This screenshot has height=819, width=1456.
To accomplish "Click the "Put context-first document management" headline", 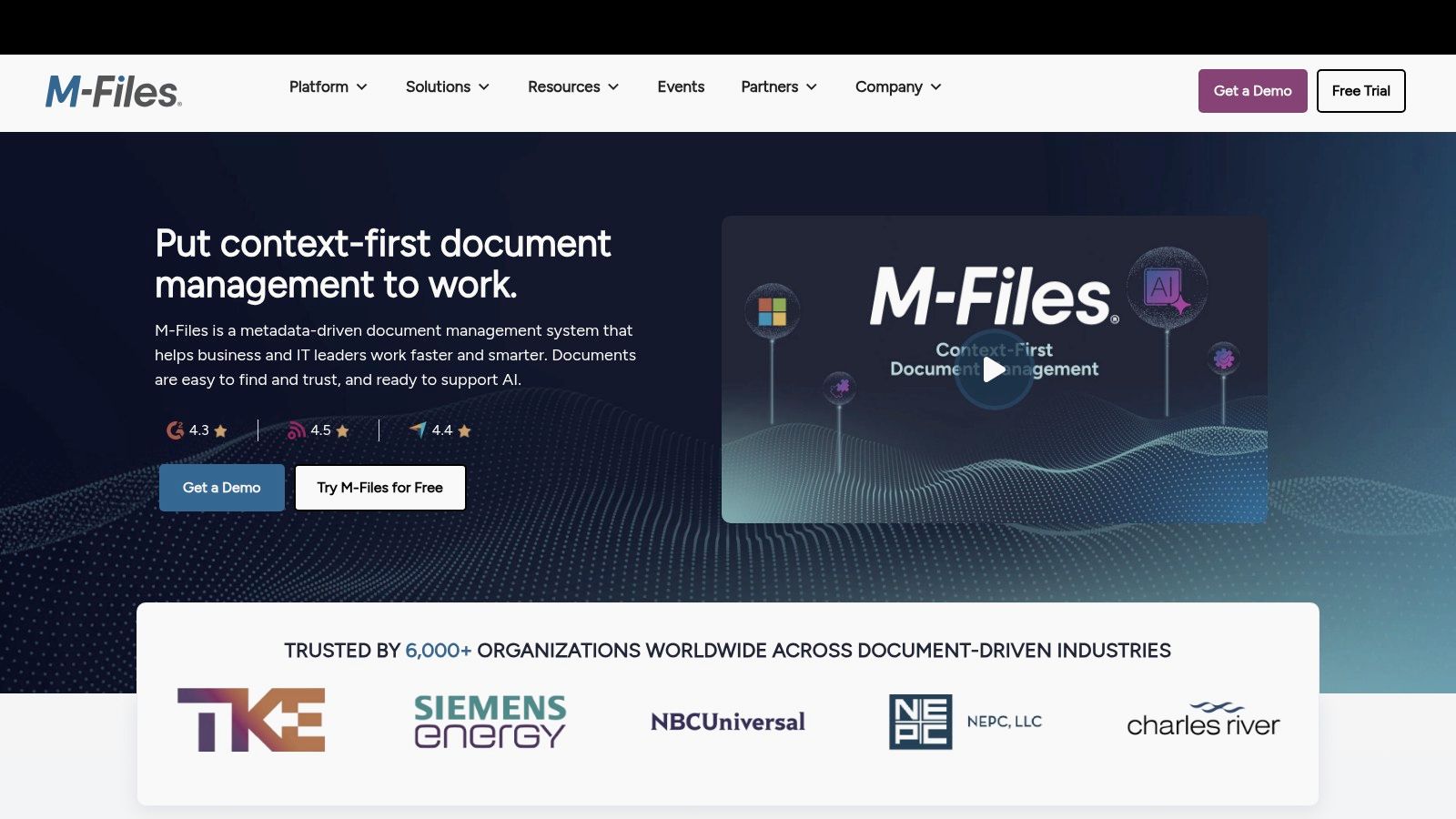I will point(383,264).
